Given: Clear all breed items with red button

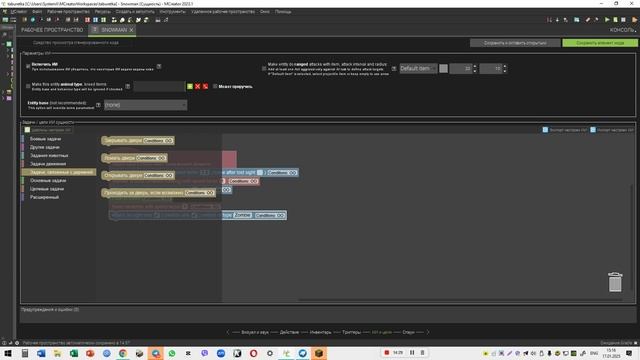Looking at the screenshot, I should 205,87.
